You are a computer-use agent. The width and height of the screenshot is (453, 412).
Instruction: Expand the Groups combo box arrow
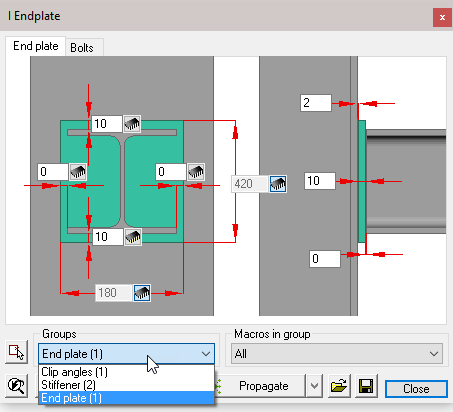[x=206, y=354]
